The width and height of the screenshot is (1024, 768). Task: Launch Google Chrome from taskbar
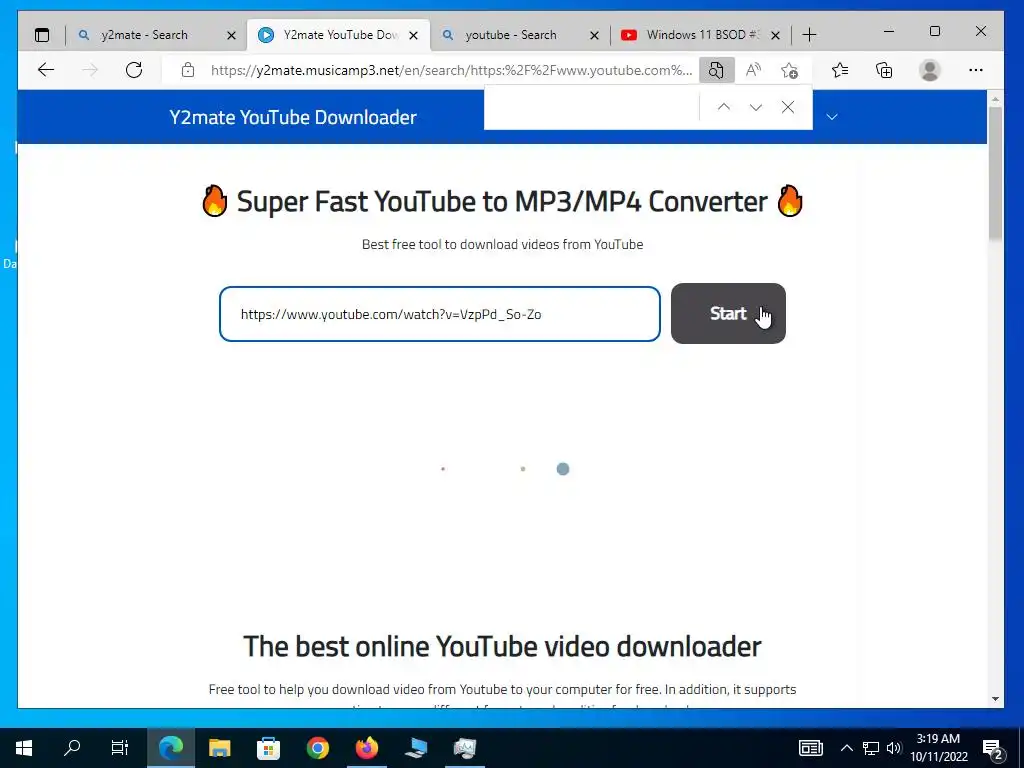[317, 748]
